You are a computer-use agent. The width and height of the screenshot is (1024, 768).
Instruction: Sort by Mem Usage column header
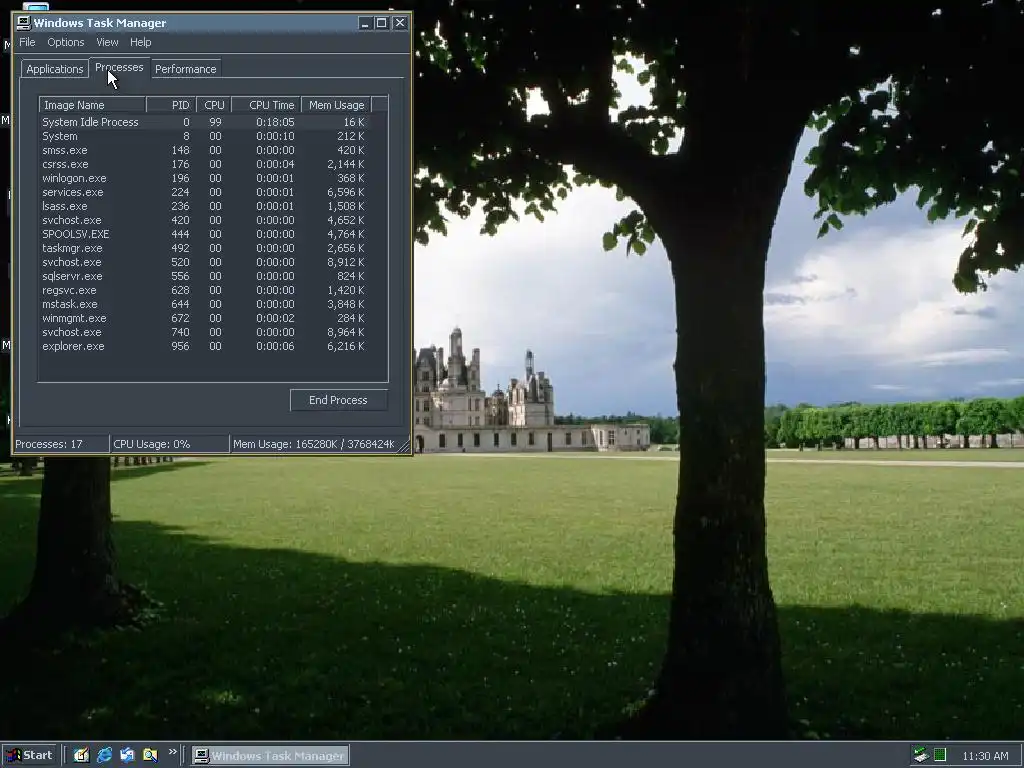(336, 104)
